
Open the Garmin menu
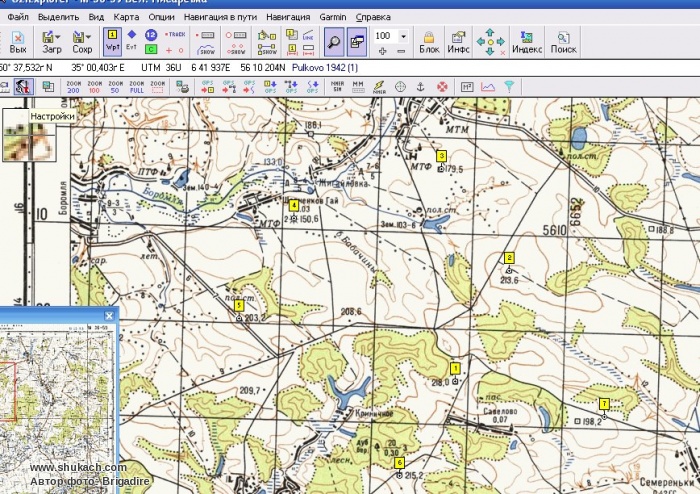tap(333, 17)
